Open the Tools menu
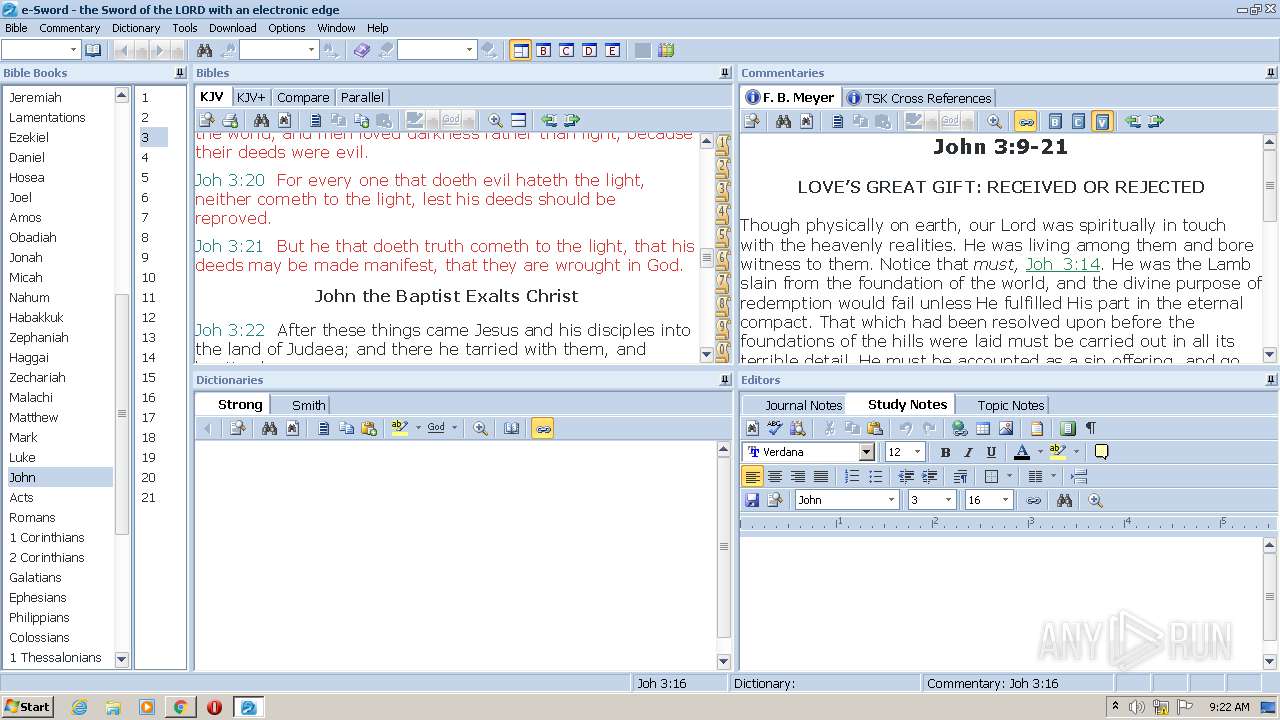 [184, 28]
